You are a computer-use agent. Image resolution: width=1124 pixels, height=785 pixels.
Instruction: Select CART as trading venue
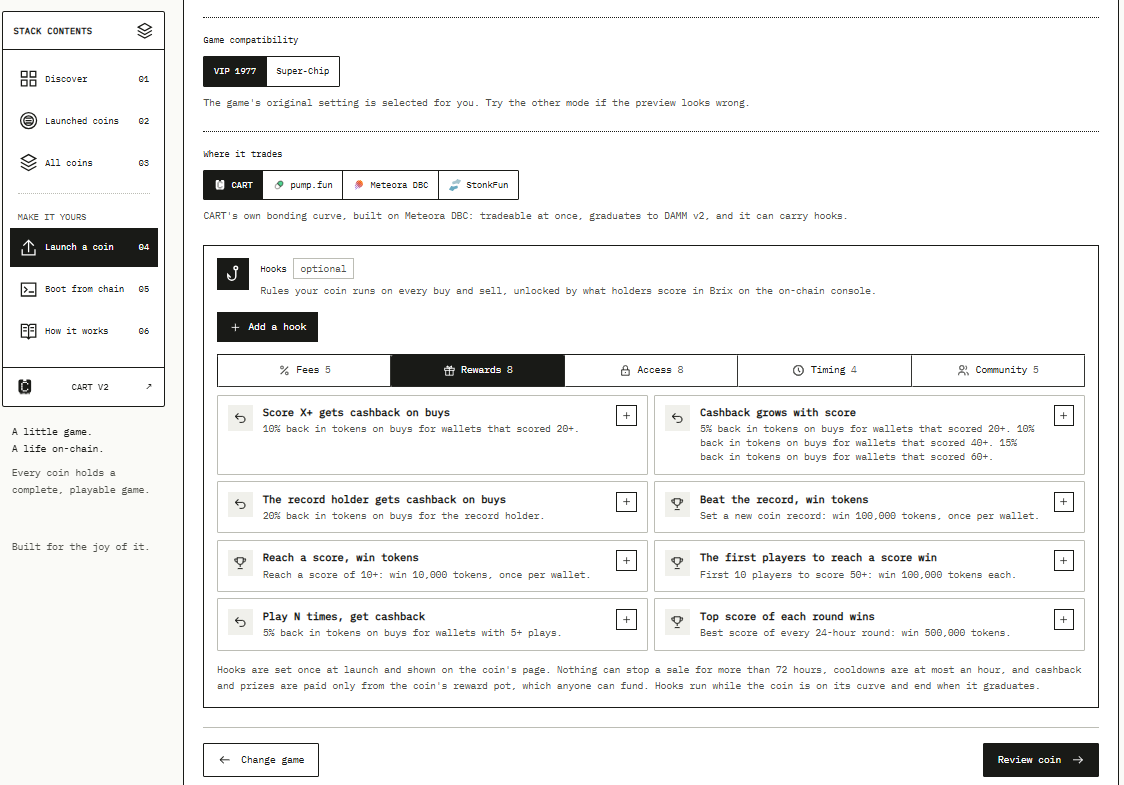233,185
